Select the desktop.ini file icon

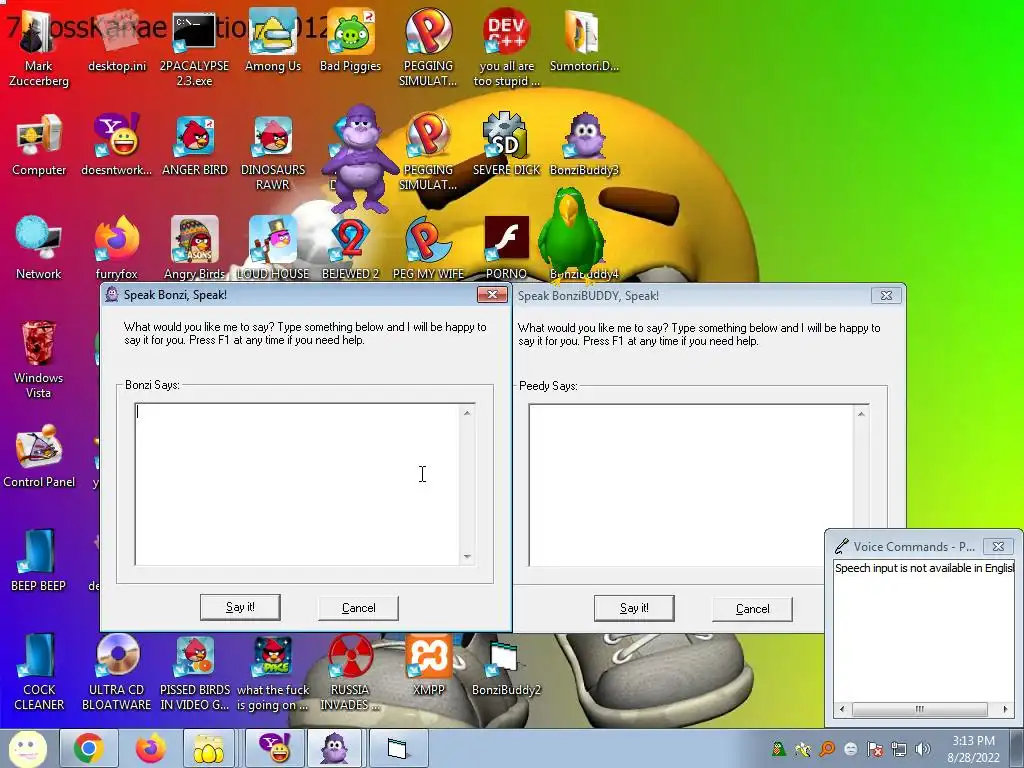click(117, 40)
